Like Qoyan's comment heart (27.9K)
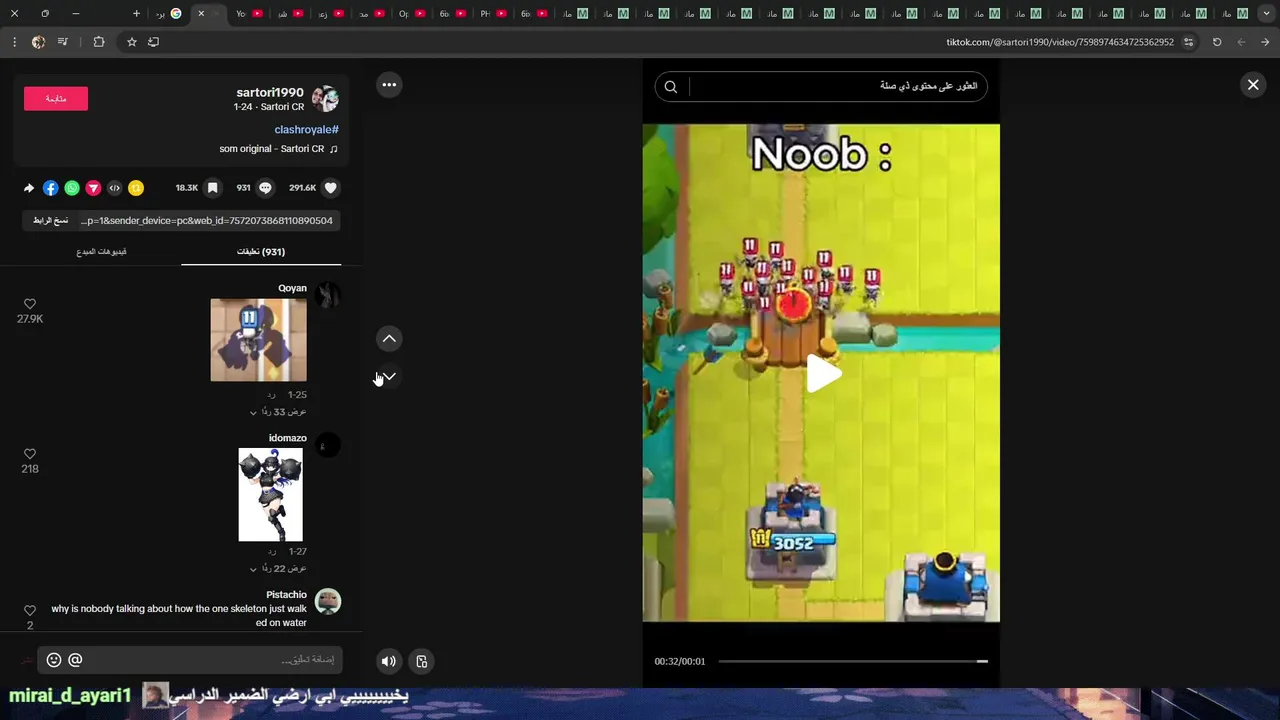 30,304
